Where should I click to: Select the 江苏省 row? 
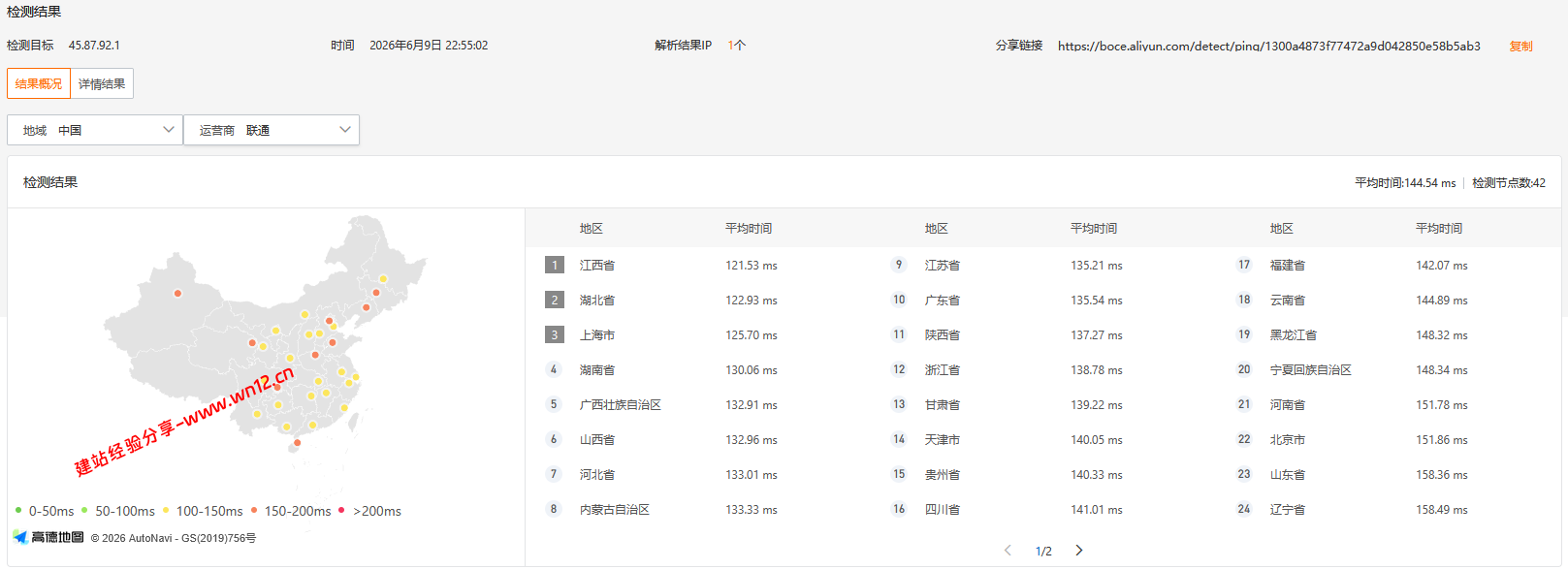click(1042, 265)
